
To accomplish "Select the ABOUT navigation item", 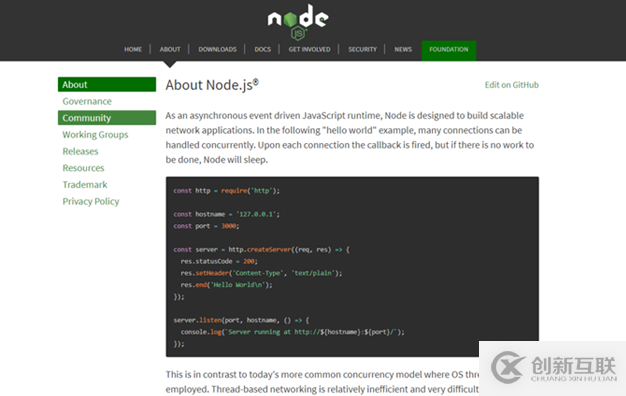I will 170,50.
